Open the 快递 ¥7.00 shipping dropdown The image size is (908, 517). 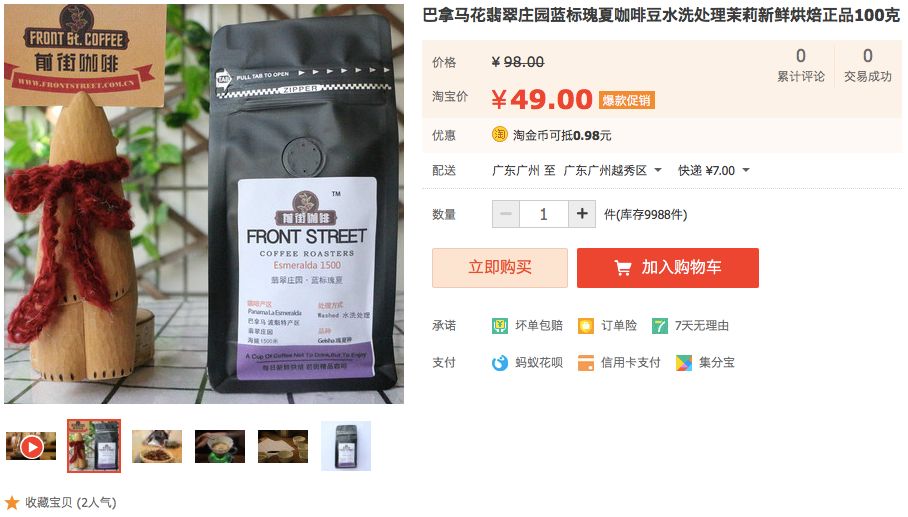pos(713,170)
